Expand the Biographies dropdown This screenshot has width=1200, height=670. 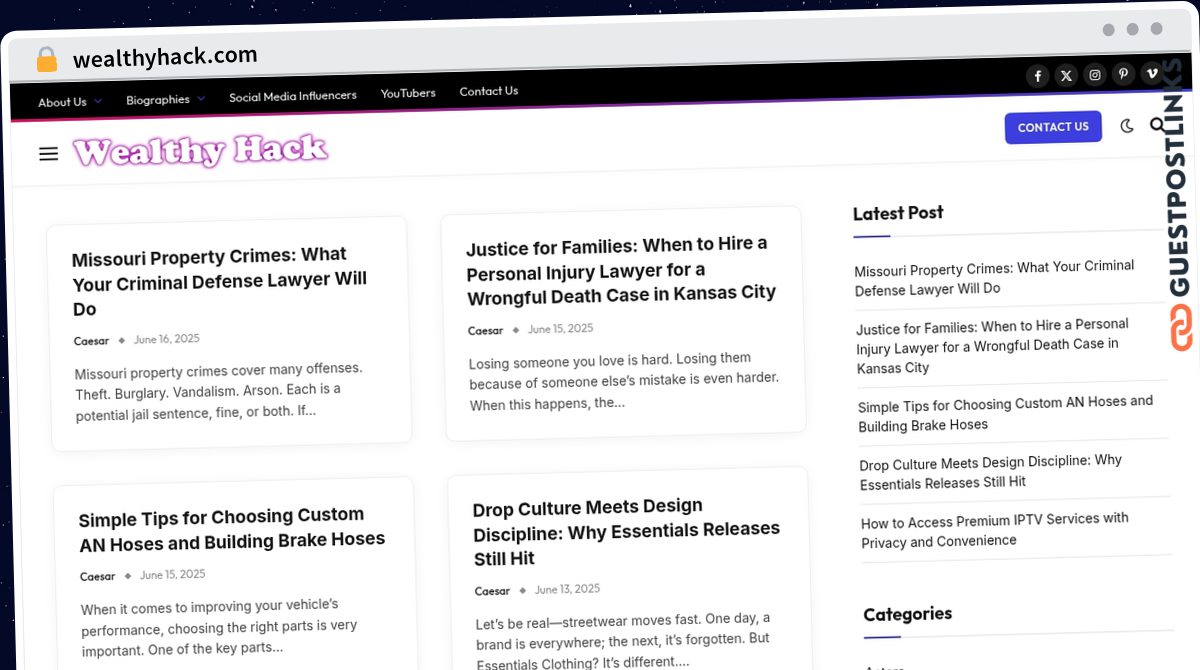[x=165, y=99]
